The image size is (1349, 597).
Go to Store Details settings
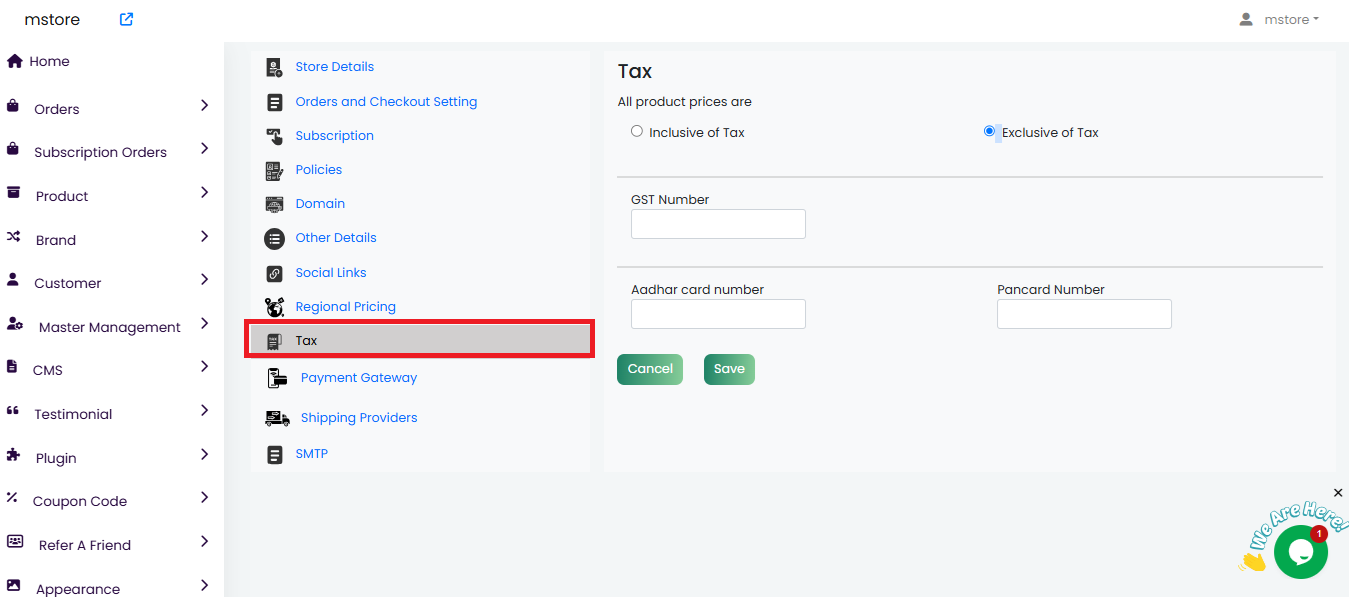(x=334, y=67)
